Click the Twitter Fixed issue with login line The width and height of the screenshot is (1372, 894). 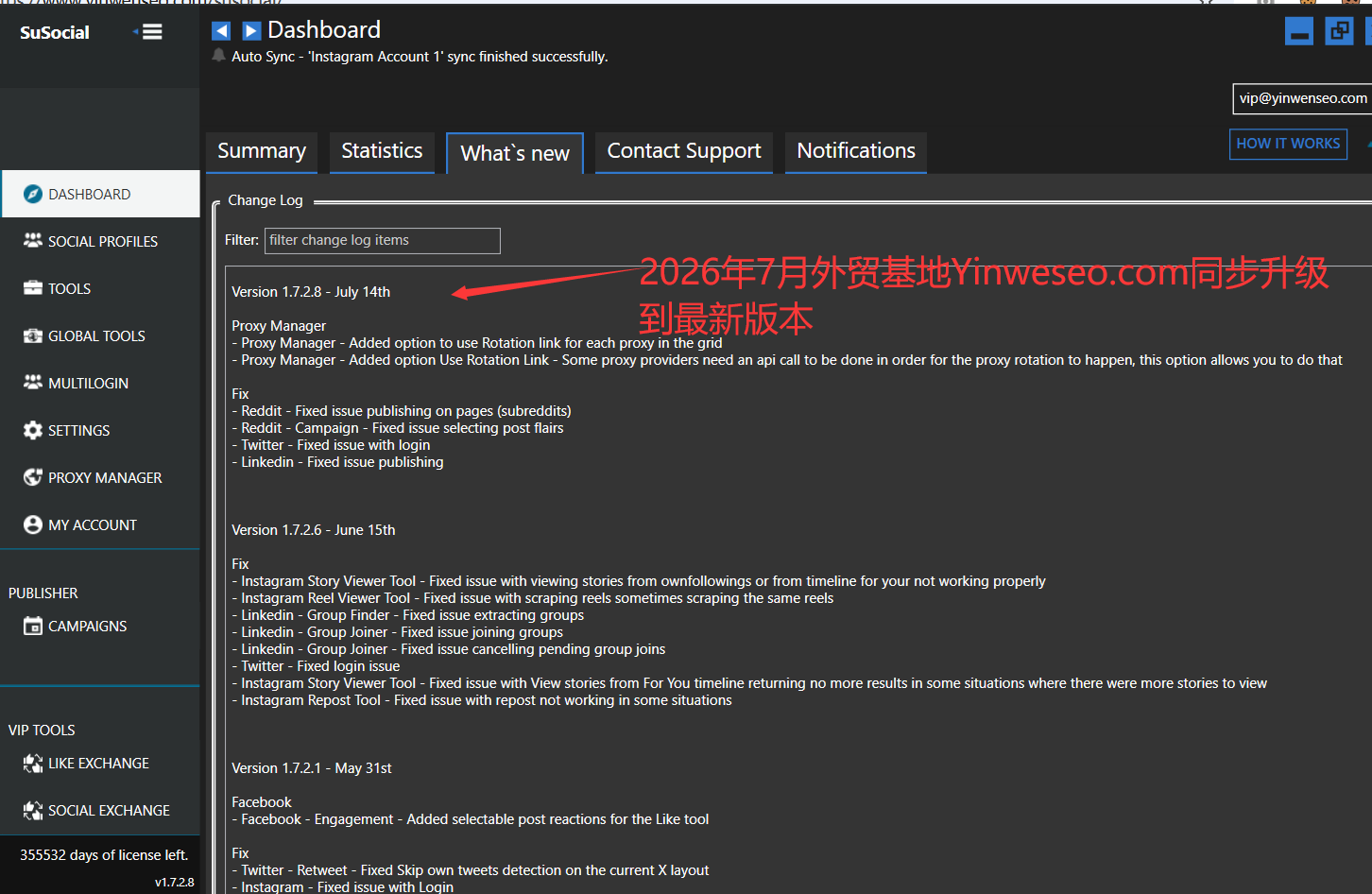[x=331, y=445]
